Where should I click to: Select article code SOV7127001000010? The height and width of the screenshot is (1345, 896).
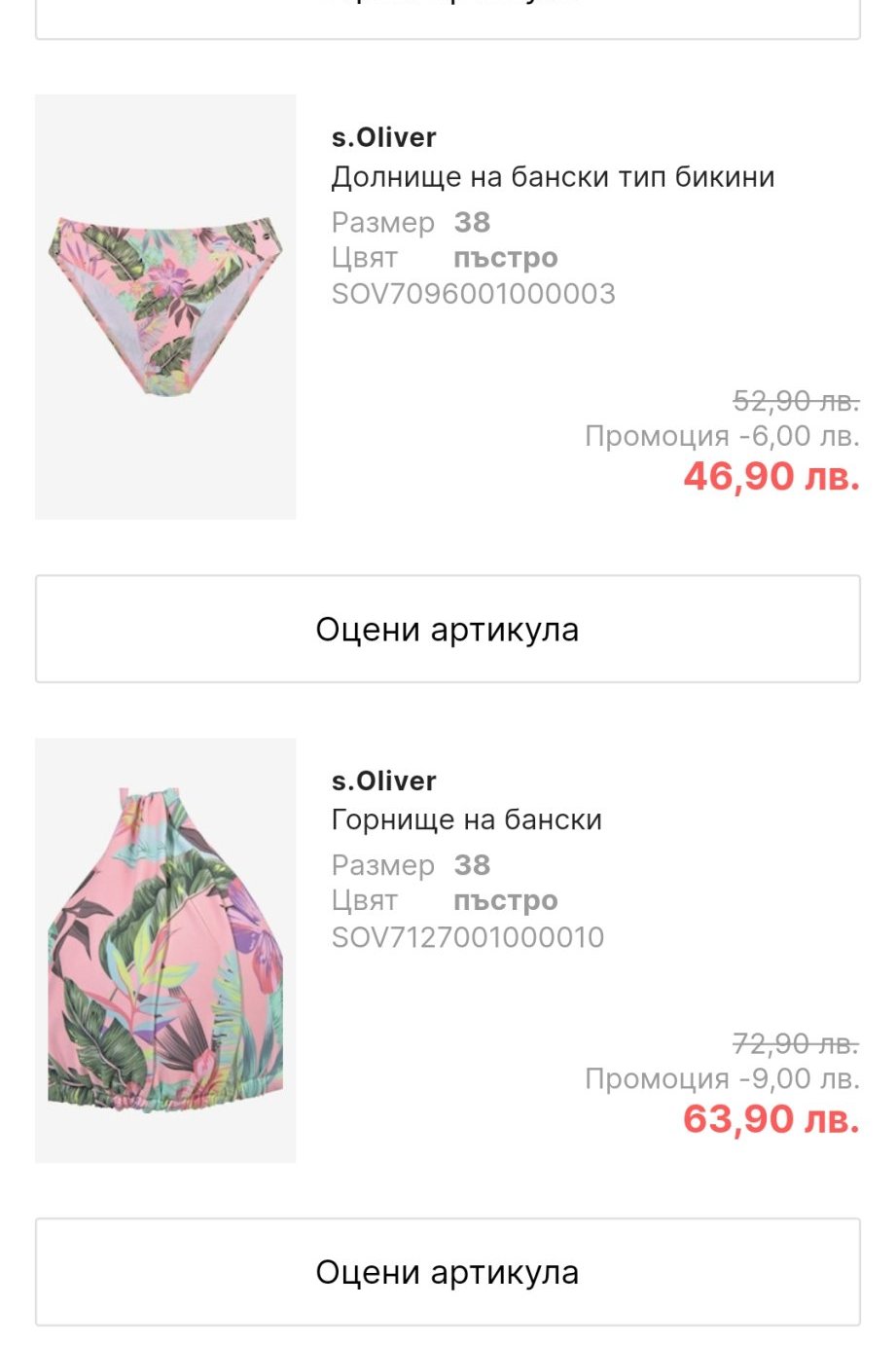(x=467, y=937)
